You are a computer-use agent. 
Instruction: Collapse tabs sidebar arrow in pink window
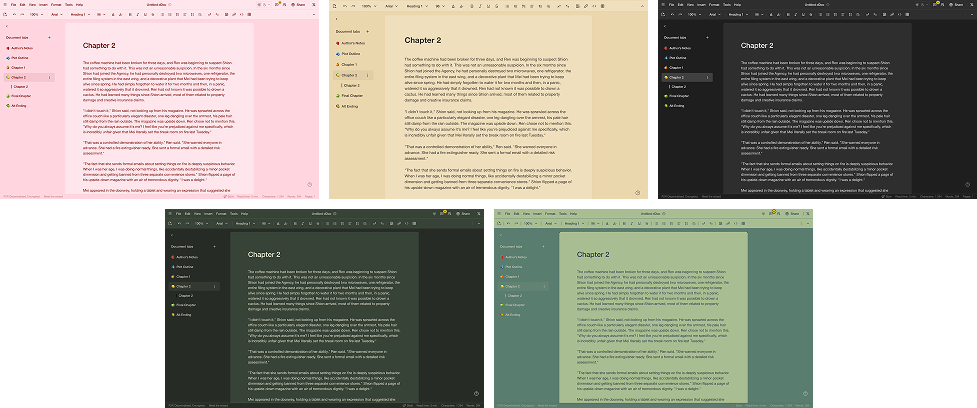pyautogui.click(x=6, y=26)
